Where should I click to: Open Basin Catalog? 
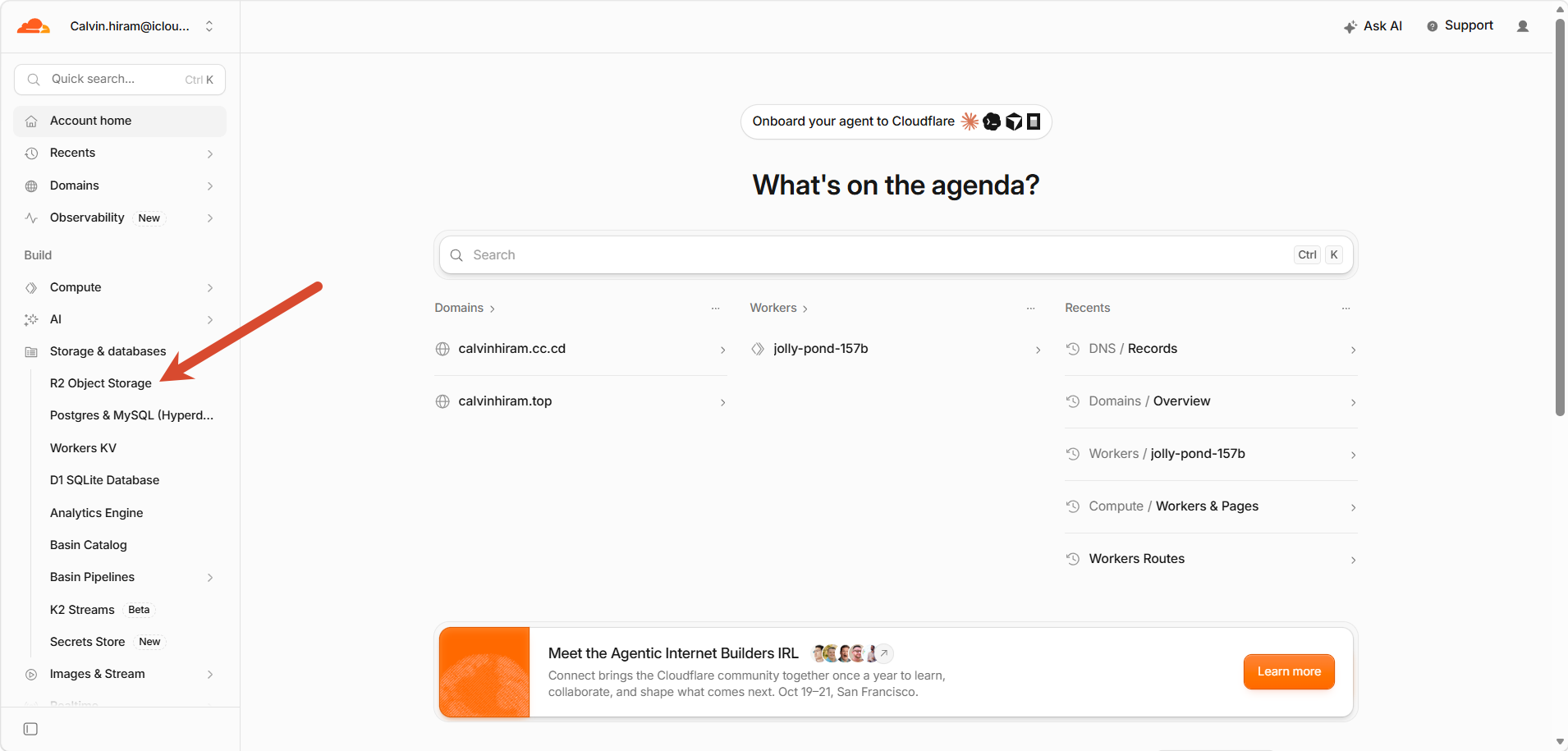click(x=88, y=545)
